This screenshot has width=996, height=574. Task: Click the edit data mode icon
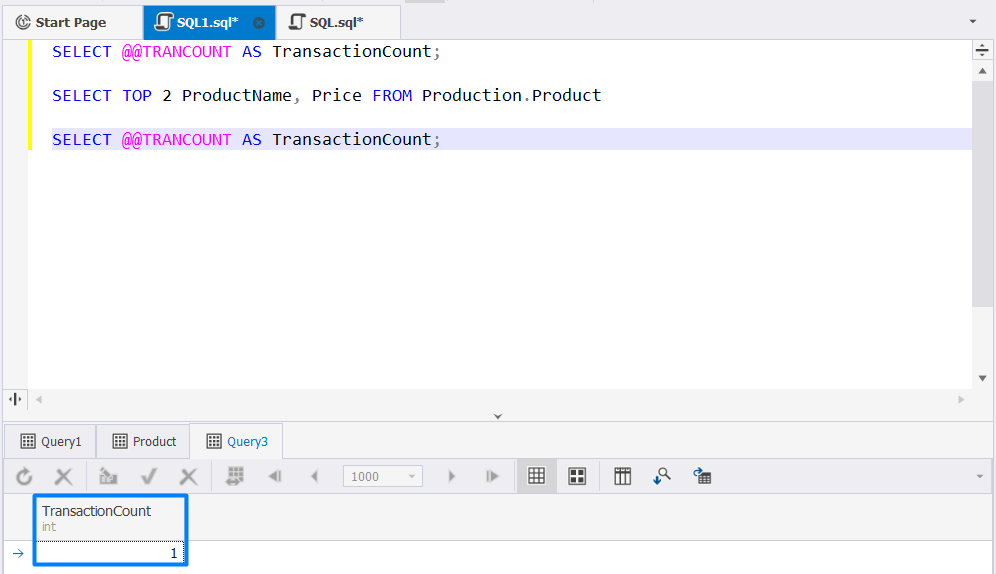pyautogui.click(x=108, y=476)
